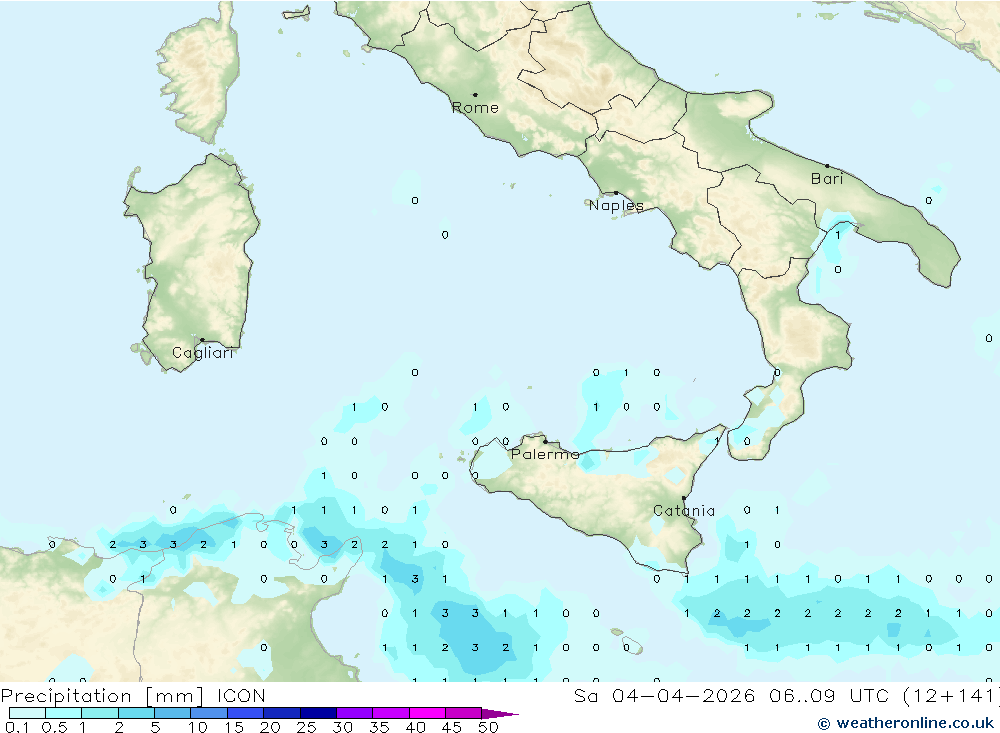Select the 25–30 mm legend swatch
This screenshot has width=1000, height=733.
pos(318,713)
